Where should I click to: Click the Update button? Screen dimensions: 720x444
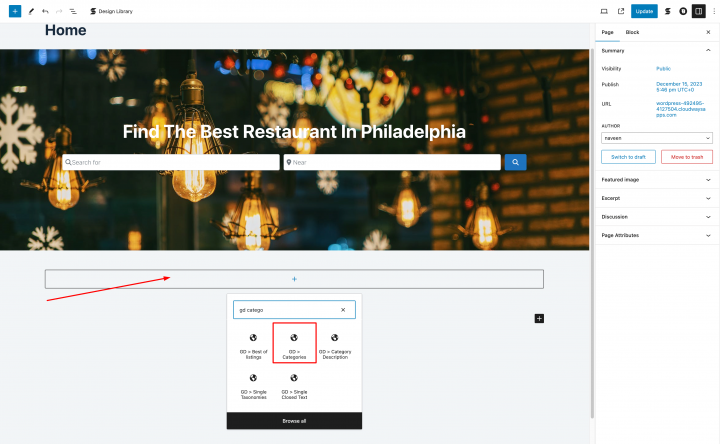point(644,11)
